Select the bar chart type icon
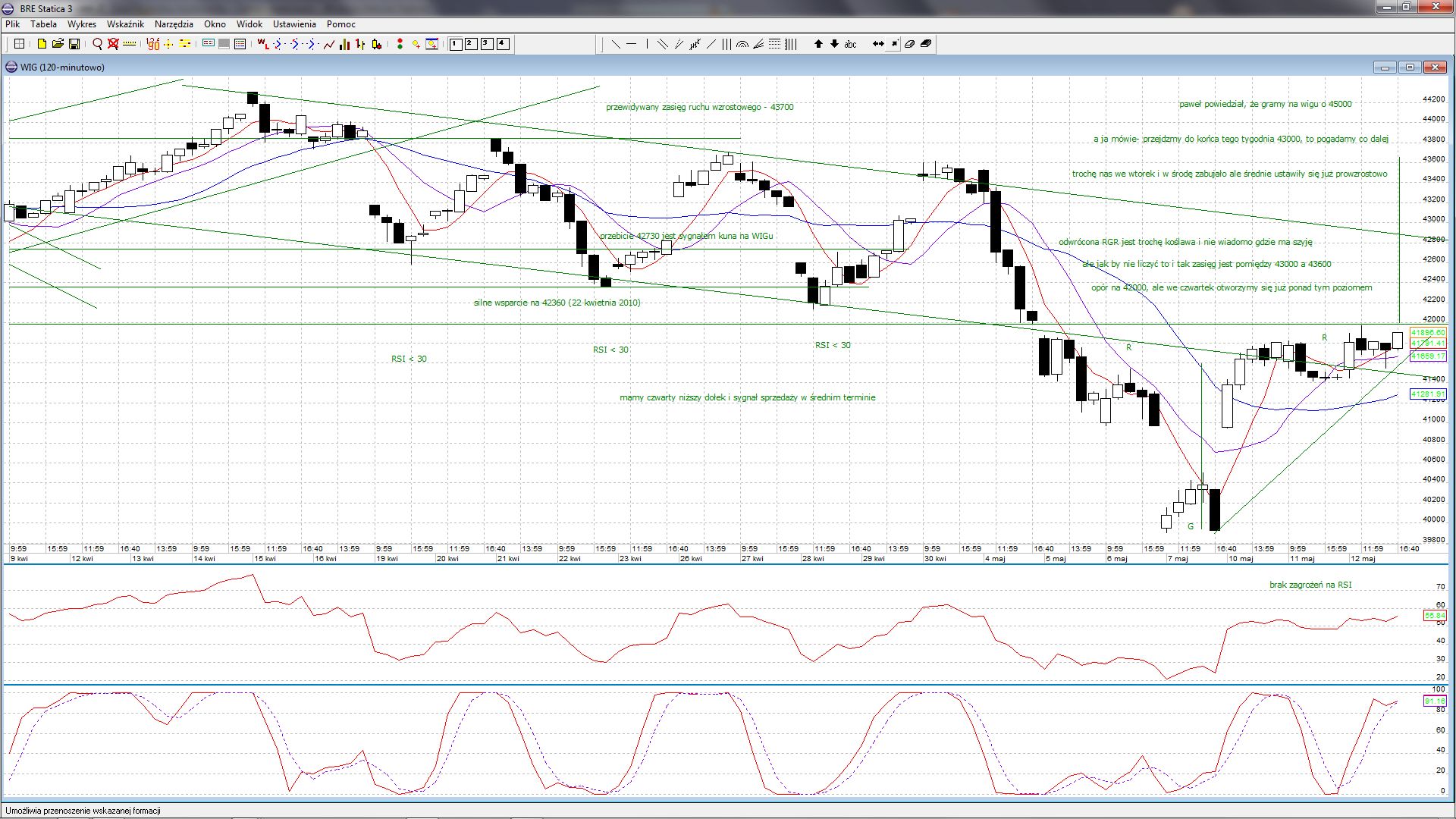 (x=345, y=44)
